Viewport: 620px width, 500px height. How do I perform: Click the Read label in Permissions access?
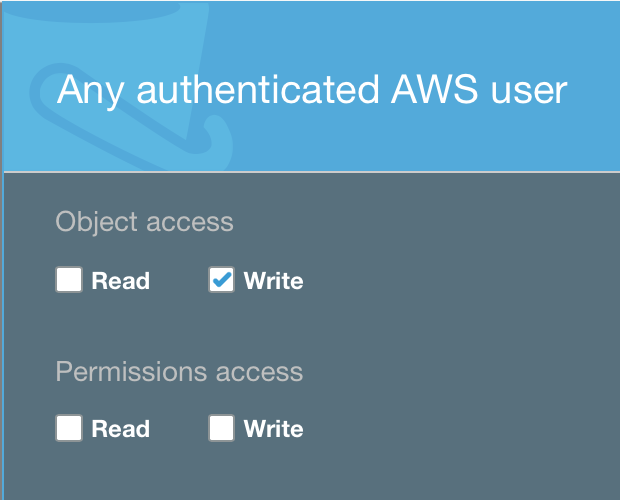point(121,428)
